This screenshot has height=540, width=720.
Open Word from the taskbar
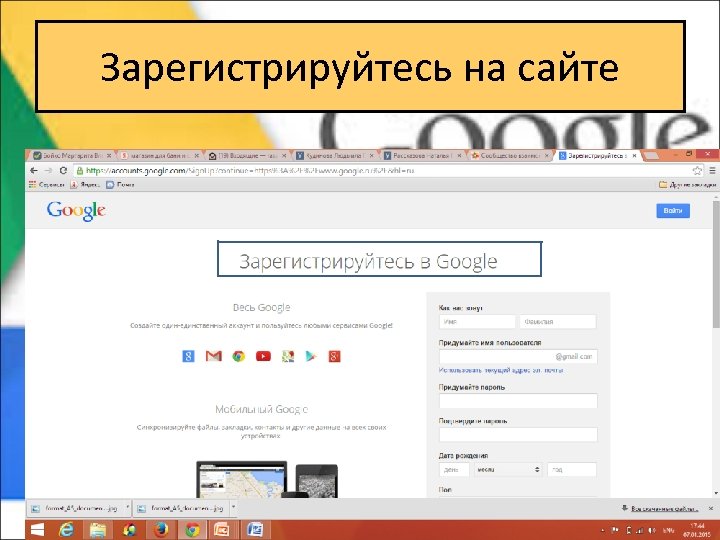click(x=255, y=530)
